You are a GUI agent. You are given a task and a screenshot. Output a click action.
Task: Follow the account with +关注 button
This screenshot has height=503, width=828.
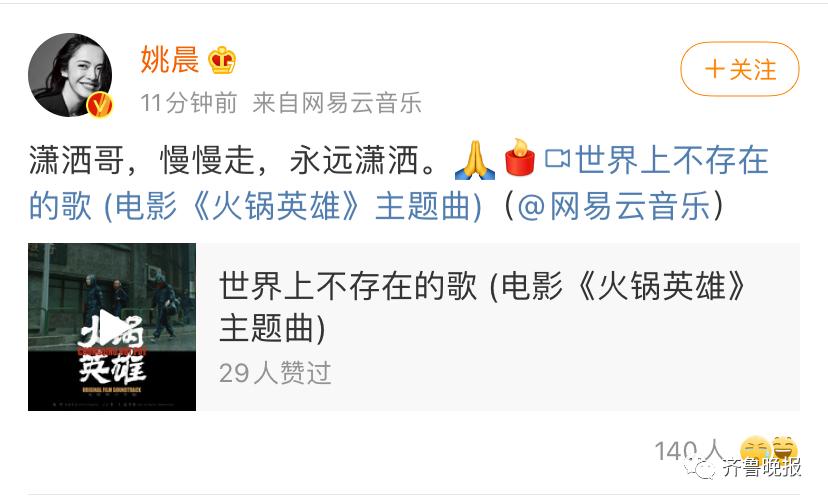pos(740,69)
